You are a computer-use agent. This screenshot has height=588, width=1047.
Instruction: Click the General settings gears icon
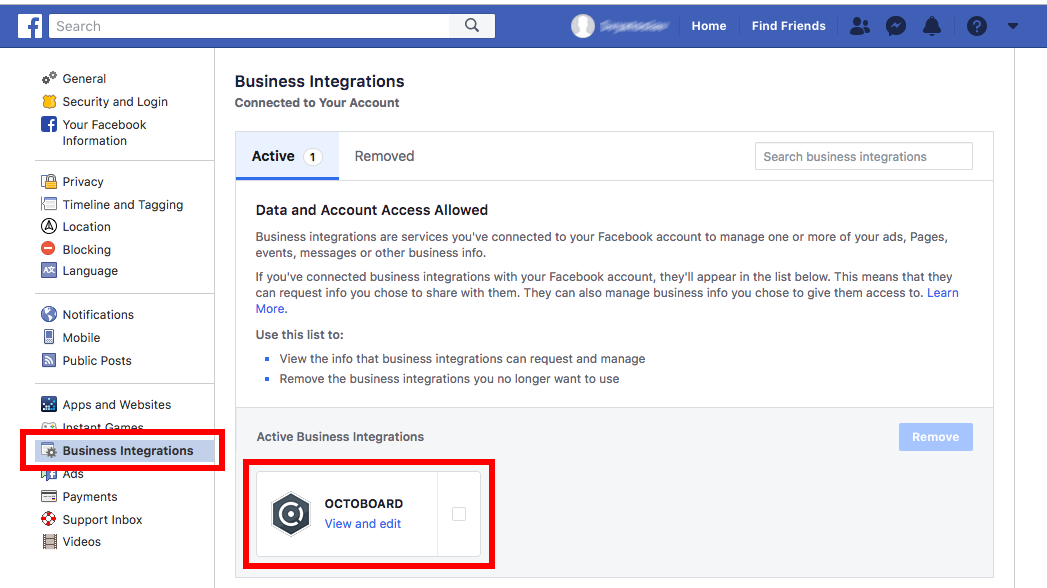point(49,78)
